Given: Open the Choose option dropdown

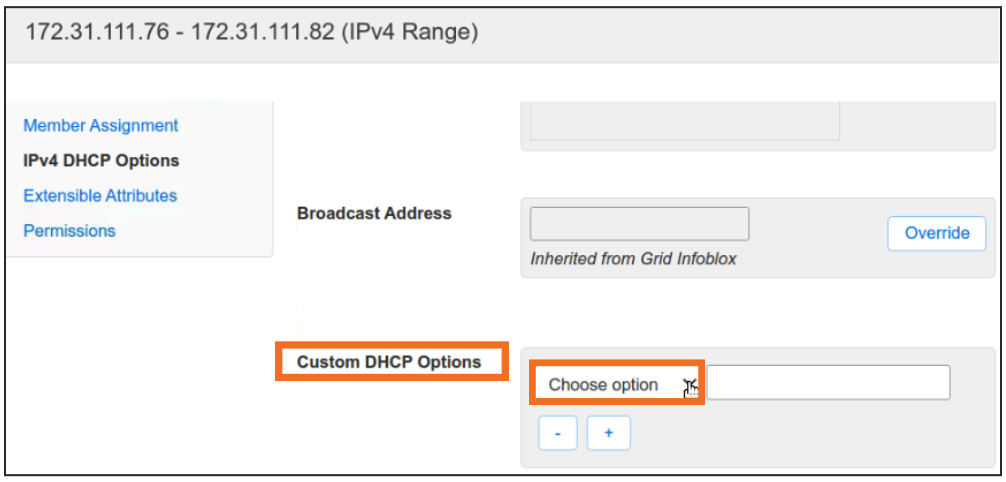Looking at the screenshot, I should [x=604, y=385].
